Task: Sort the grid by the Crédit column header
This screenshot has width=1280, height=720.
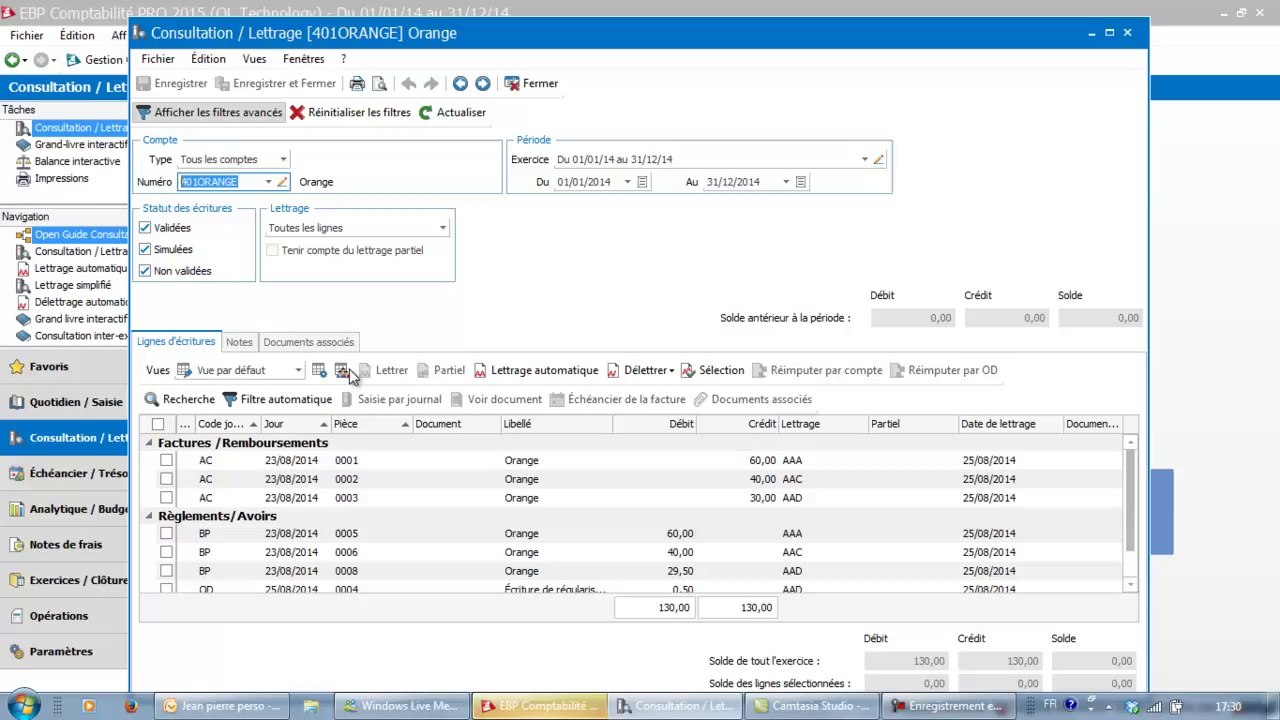Action: pyautogui.click(x=737, y=424)
